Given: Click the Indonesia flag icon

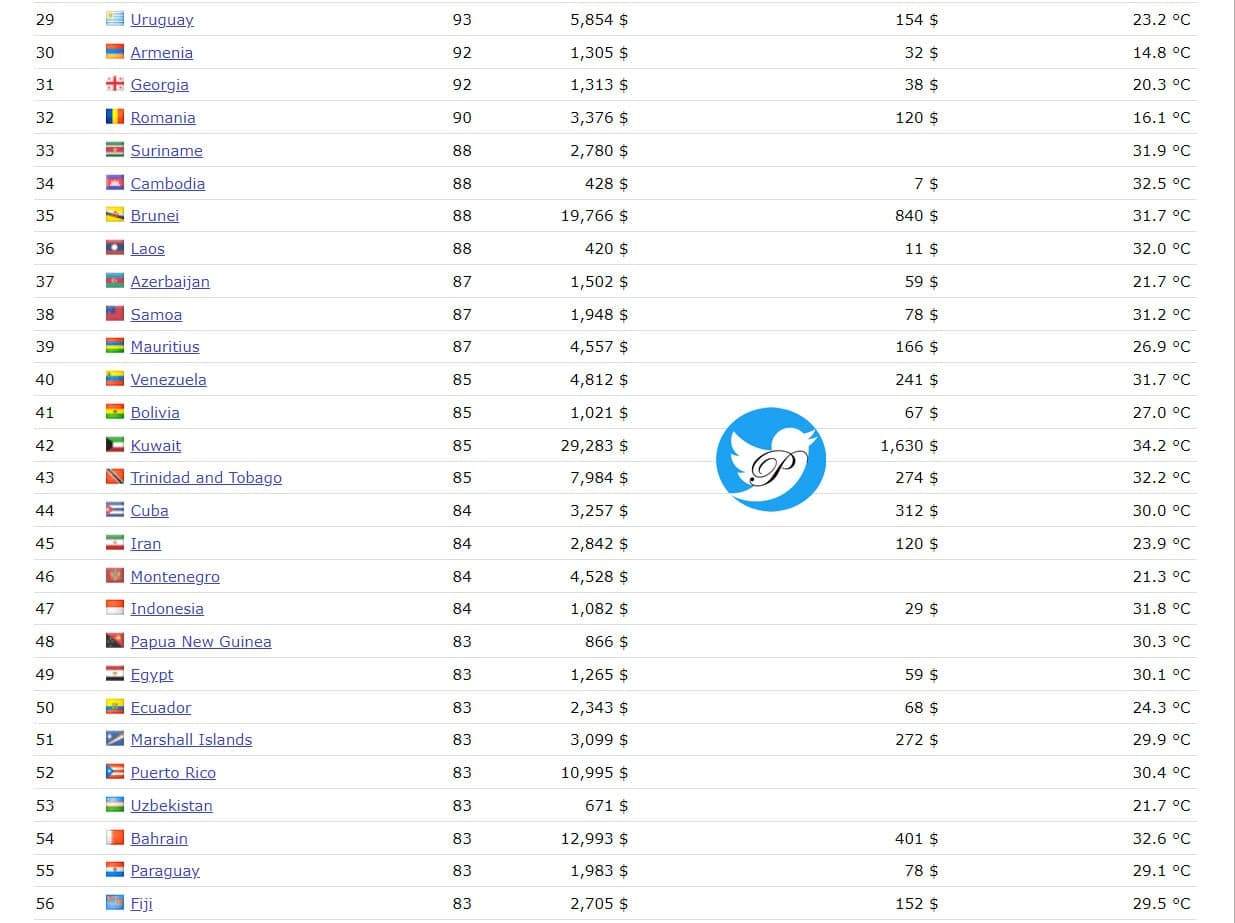Looking at the screenshot, I should (115, 608).
